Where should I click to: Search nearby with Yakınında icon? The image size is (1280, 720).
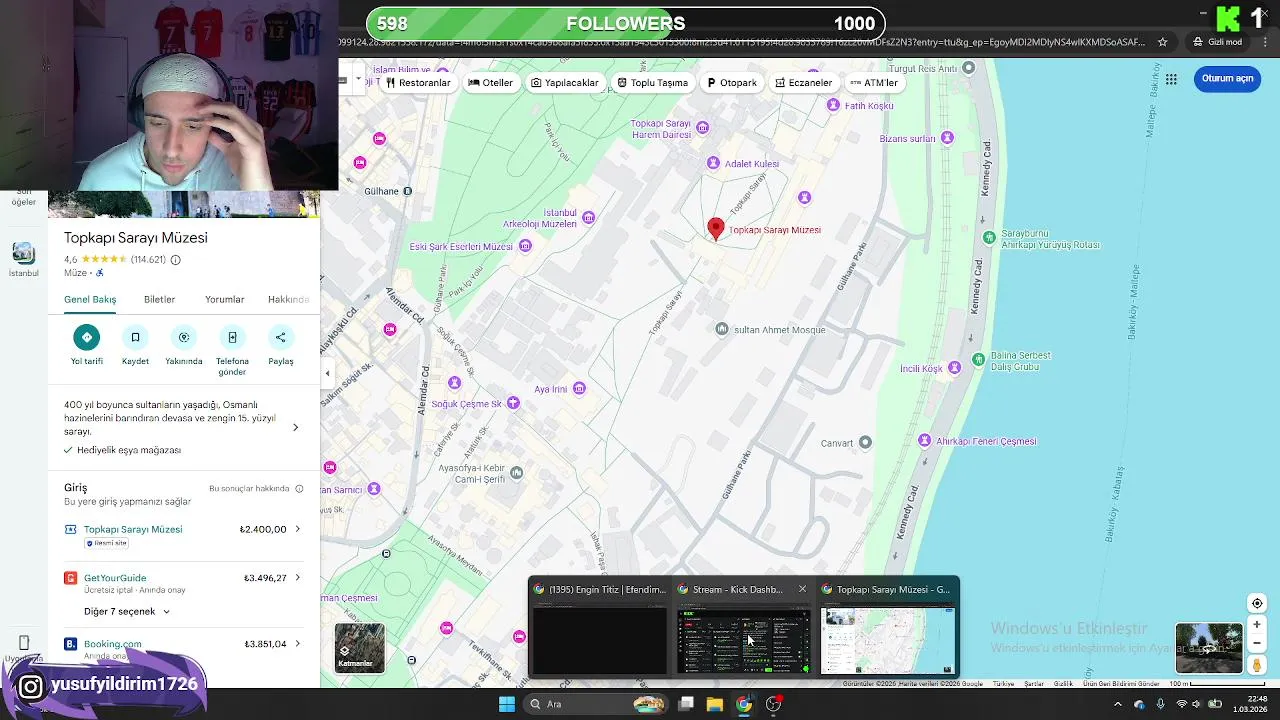(x=184, y=337)
